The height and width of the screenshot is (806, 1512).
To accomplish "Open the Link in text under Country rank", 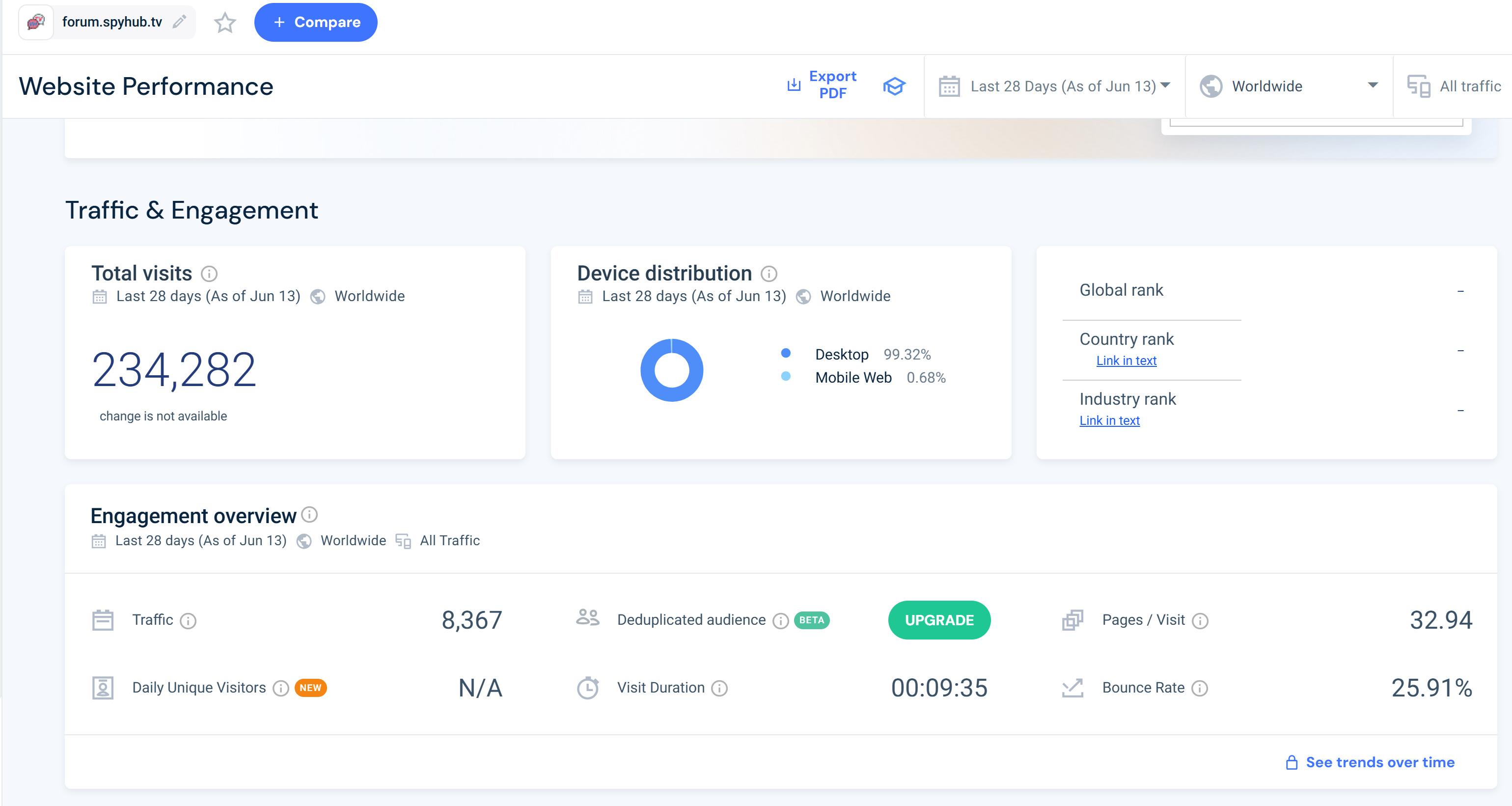I will tap(1126, 361).
